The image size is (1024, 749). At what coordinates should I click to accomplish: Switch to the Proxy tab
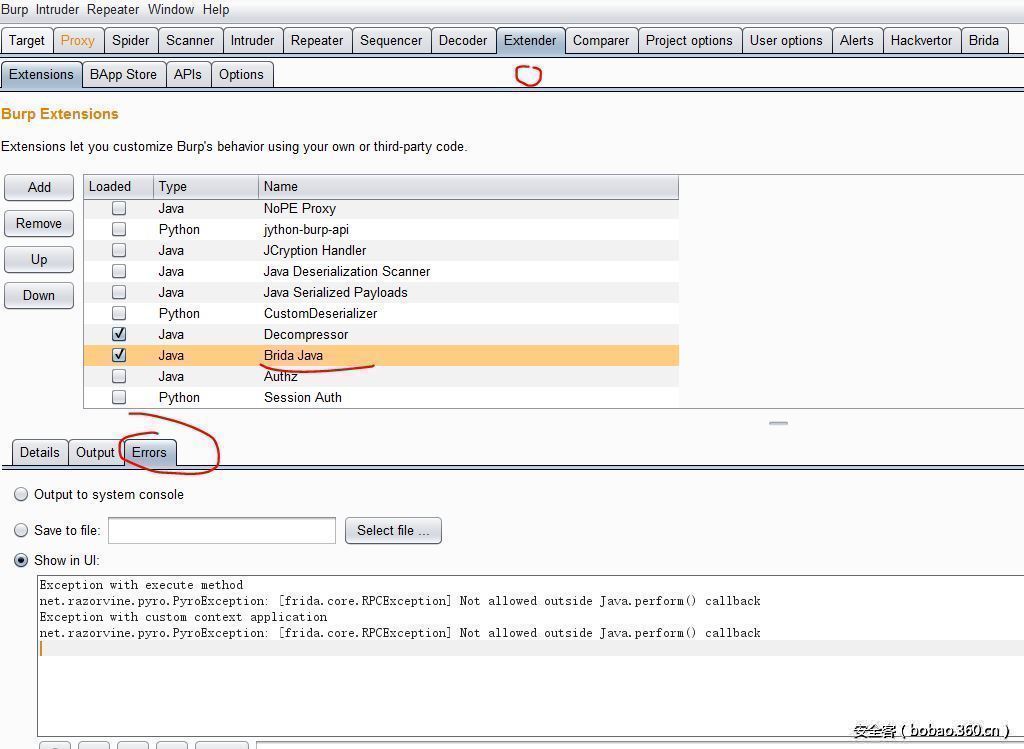77,41
